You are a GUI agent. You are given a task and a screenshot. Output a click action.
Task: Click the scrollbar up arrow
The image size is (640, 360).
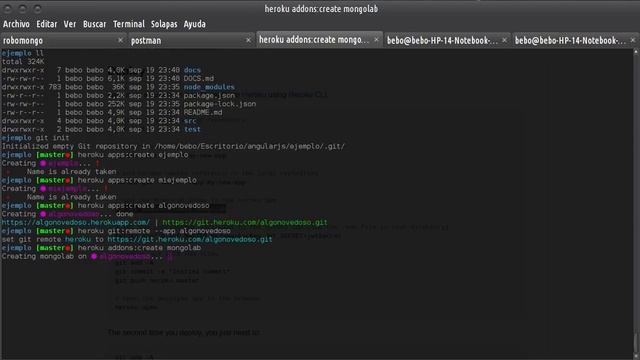[636, 52]
